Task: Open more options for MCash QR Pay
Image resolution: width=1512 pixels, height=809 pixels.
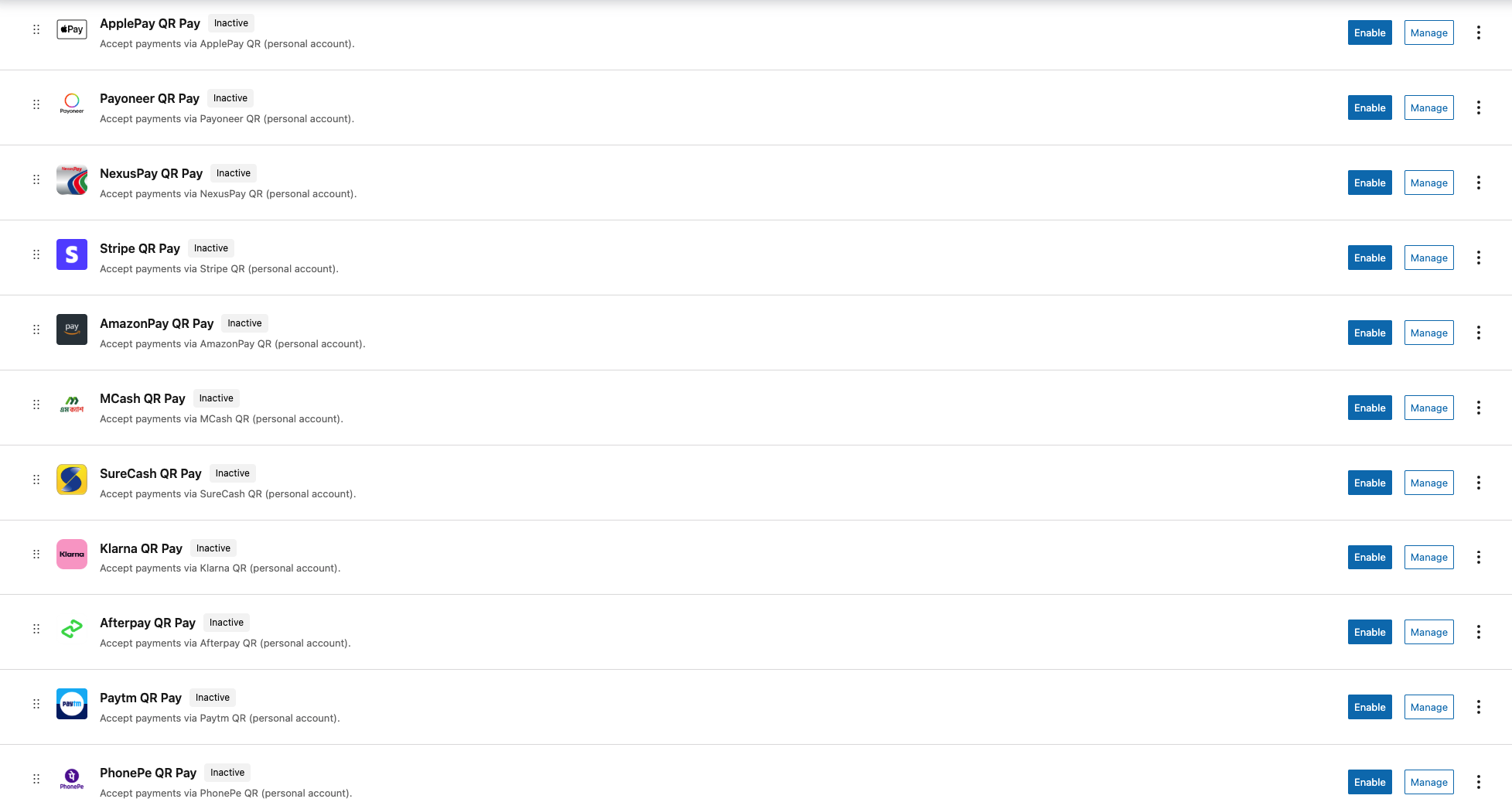Action: tap(1478, 408)
